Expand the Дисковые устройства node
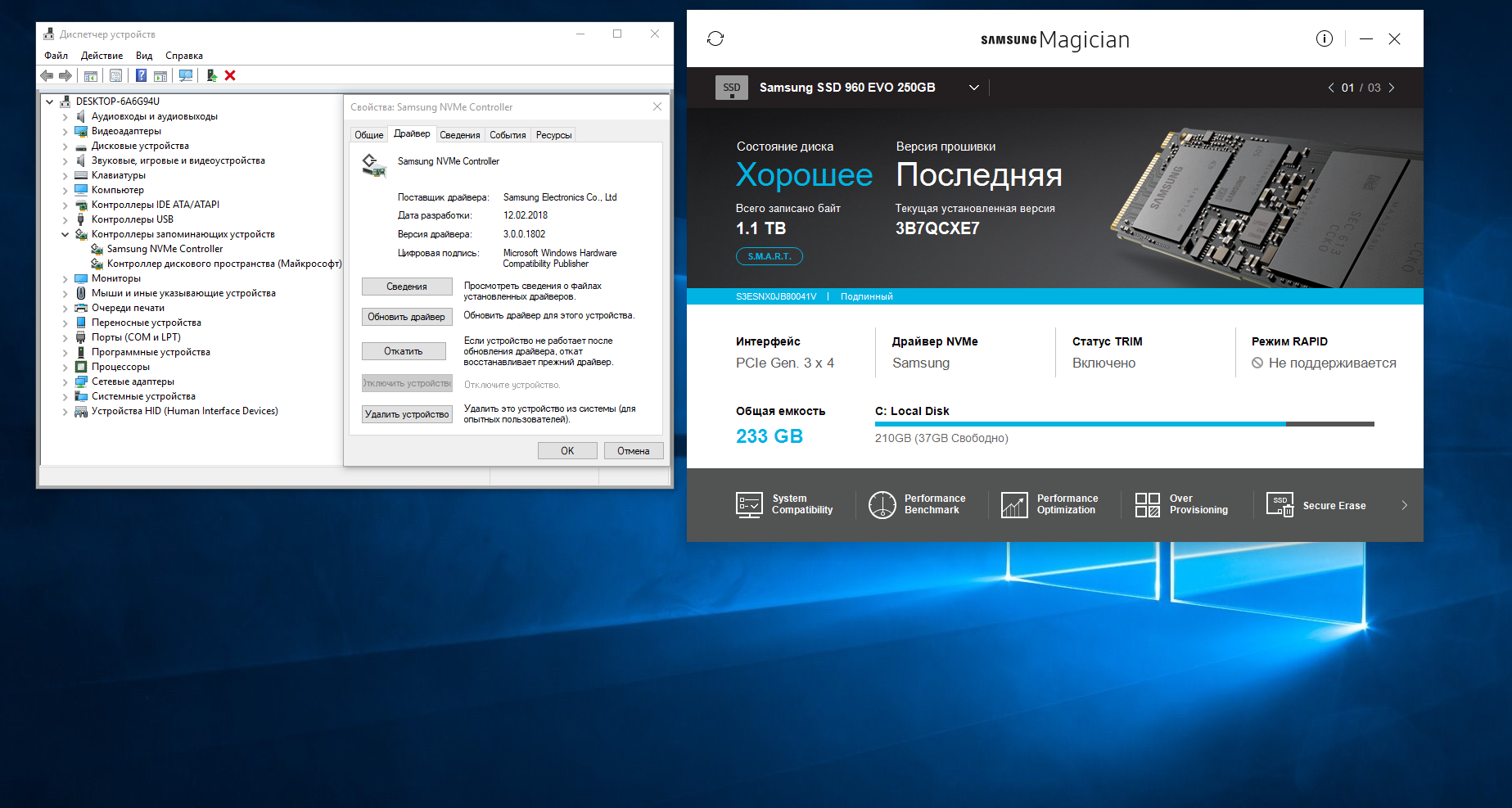The width and height of the screenshot is (1512, 808). [65, 146]
